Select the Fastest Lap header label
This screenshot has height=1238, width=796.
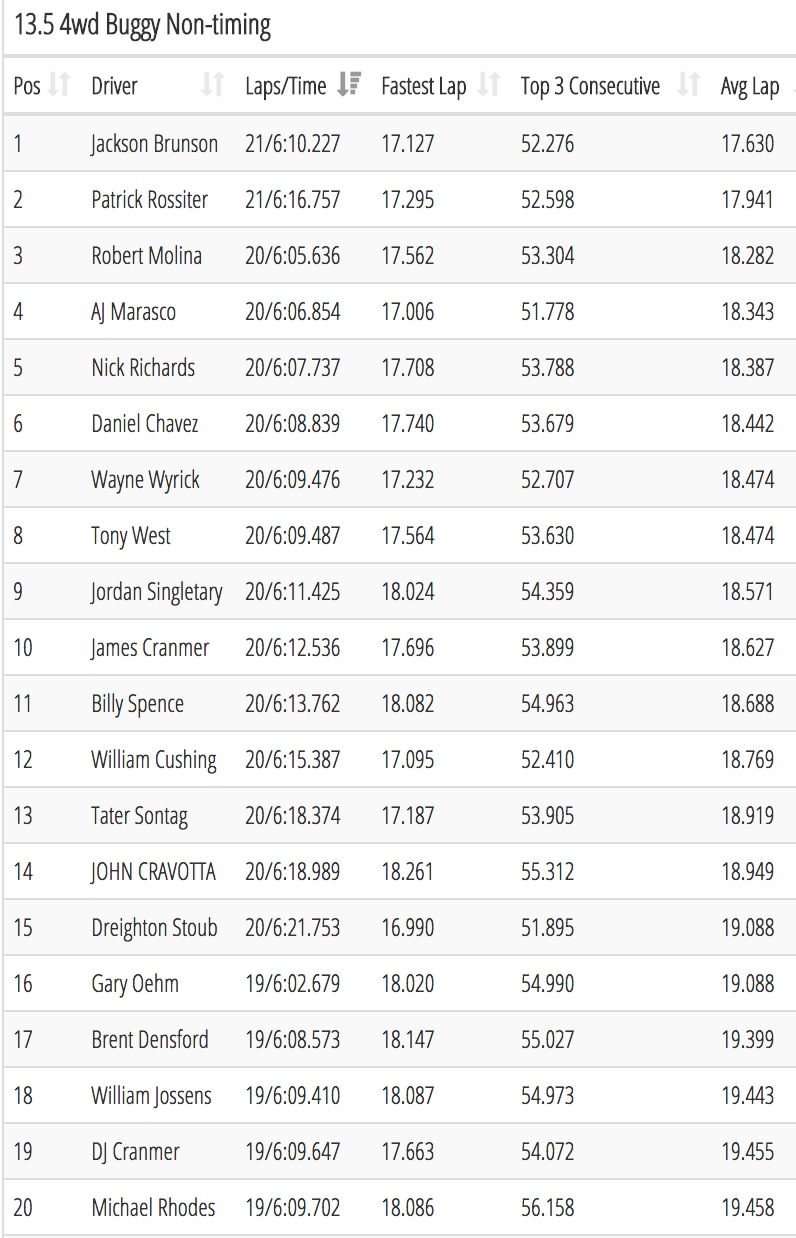coord(424,87)
